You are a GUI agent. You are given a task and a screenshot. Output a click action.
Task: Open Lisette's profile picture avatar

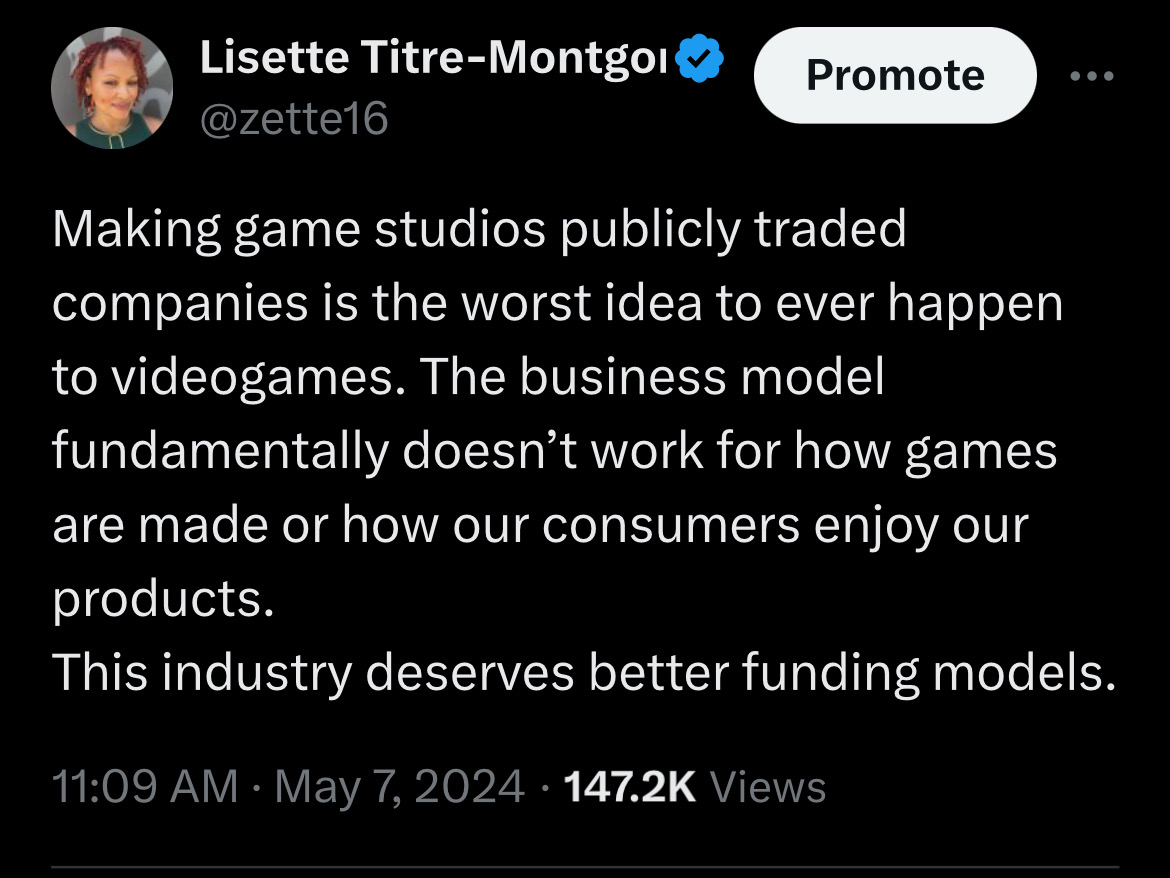(112, 88)
